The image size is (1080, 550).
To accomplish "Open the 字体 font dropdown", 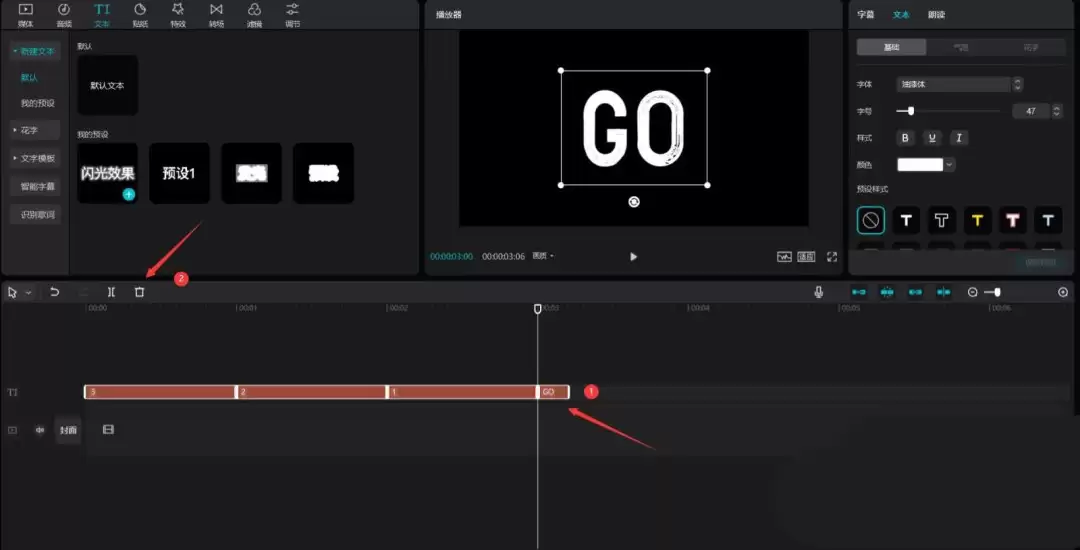I will tap(959, 85).
